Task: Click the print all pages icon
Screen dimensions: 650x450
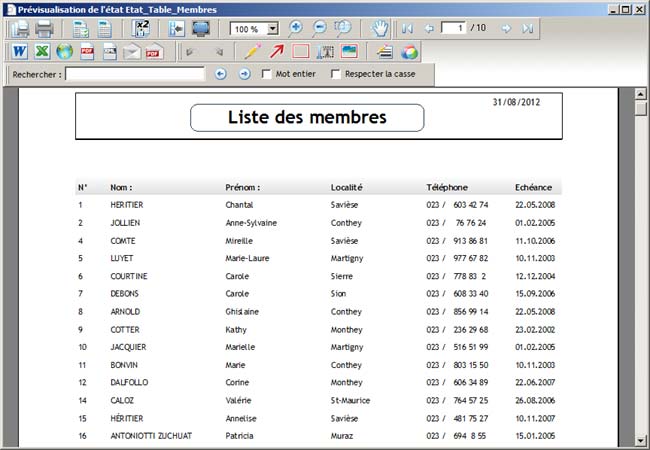Action: coord(20,29)
